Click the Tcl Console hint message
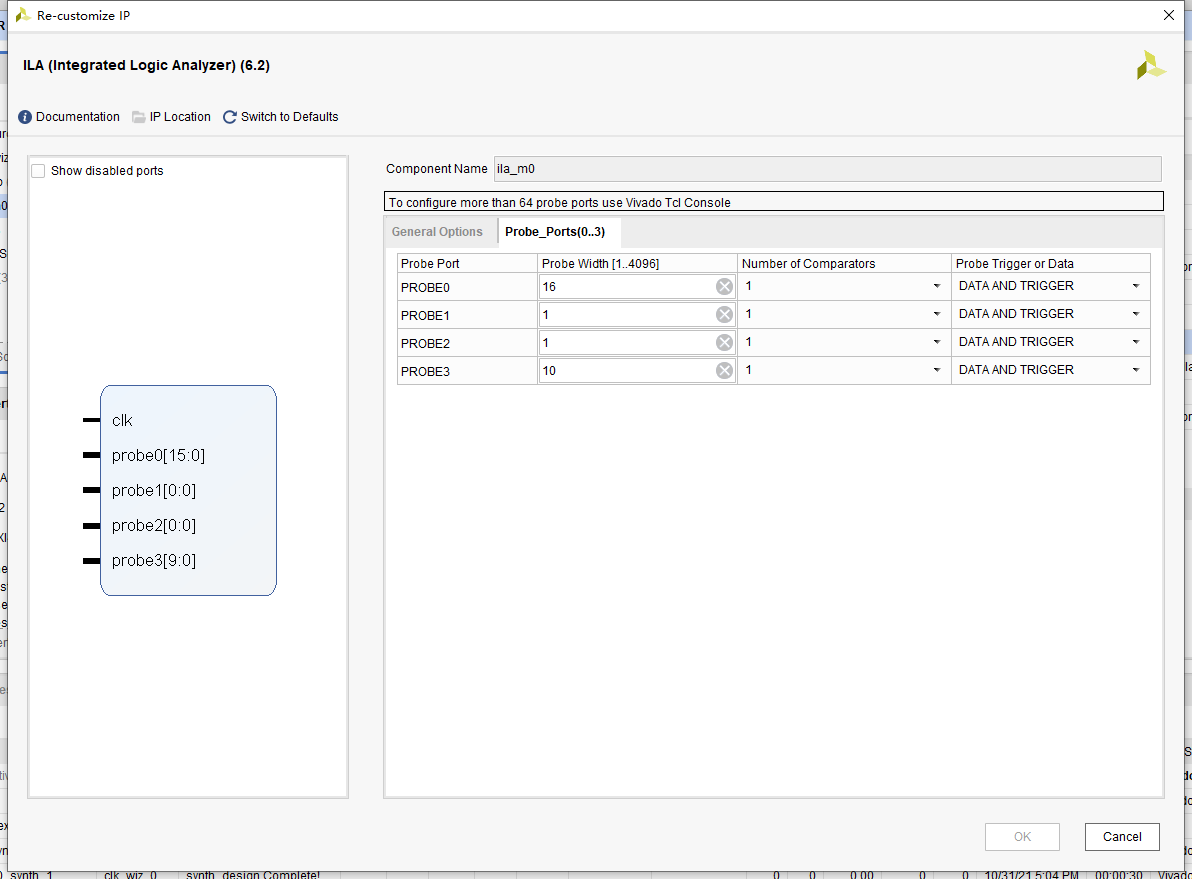Screen dimensions: 1192x879 pyautogui.click(x=773, y=202)
